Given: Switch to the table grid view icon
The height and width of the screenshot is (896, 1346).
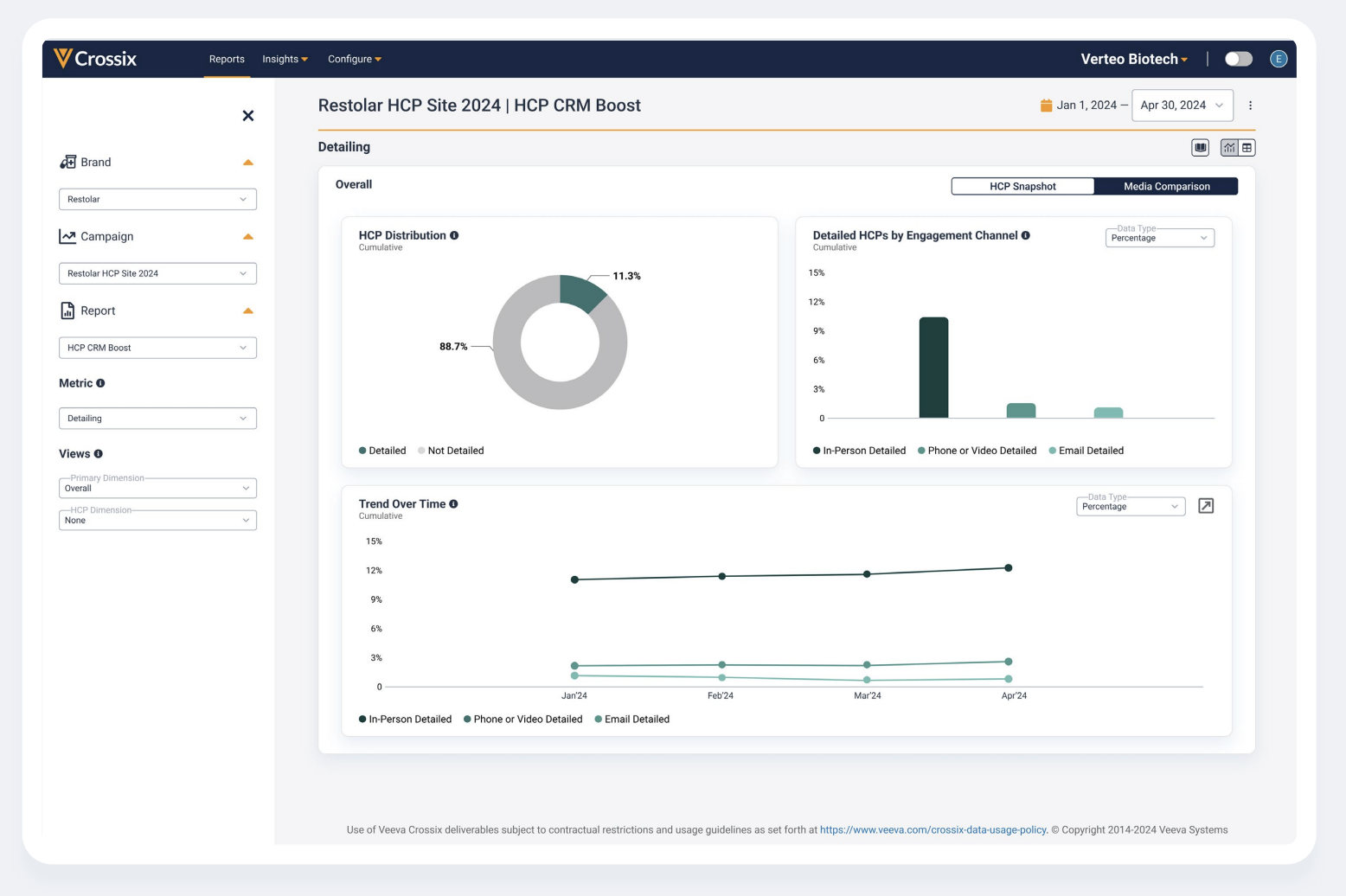Looking at the screenshot, I should pos(1247,148).
